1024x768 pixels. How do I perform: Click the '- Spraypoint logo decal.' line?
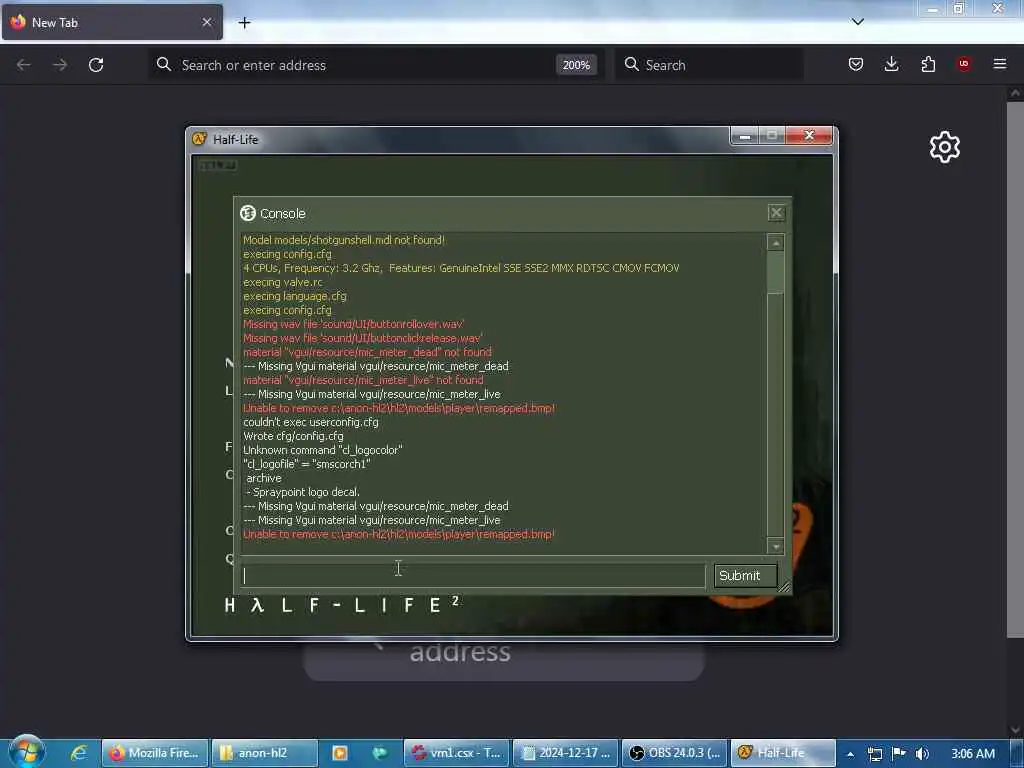pos(302,492)
